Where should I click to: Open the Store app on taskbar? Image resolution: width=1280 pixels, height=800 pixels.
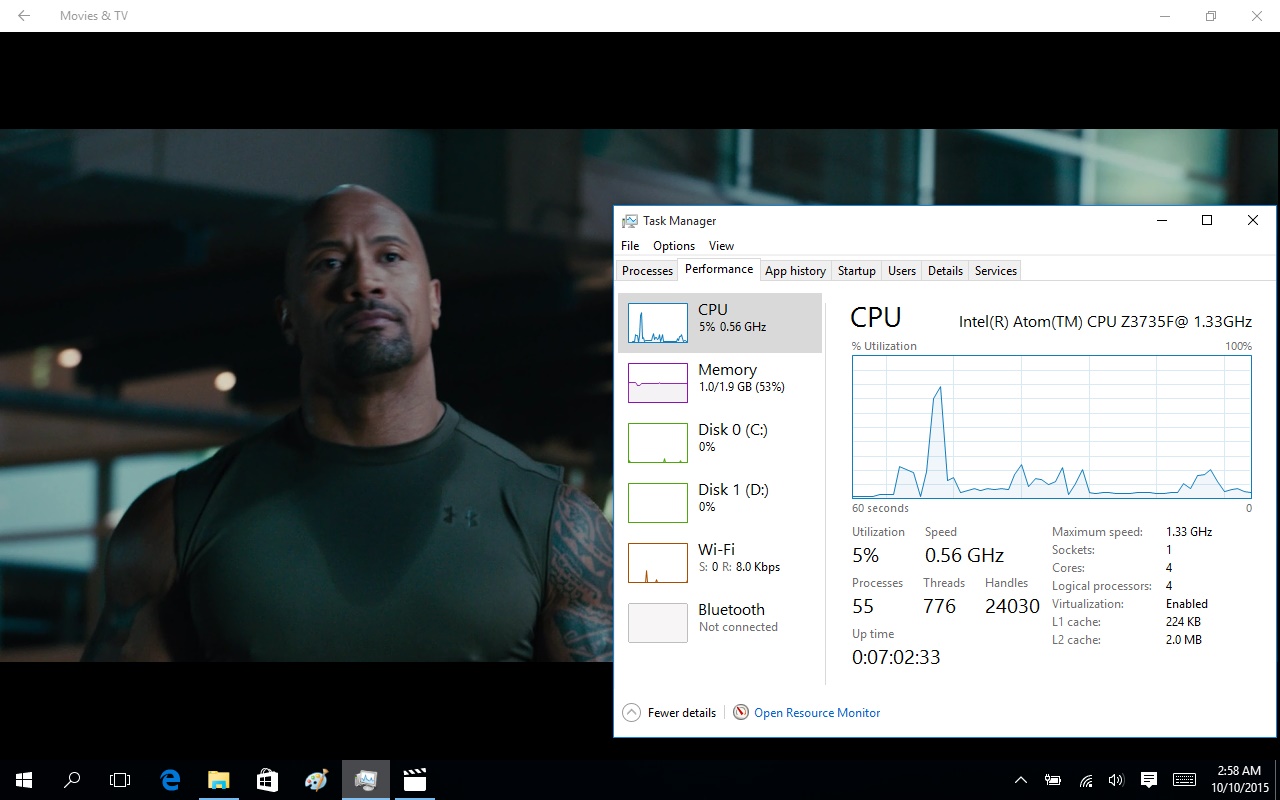pyautogui.click(x=267, y=780)
